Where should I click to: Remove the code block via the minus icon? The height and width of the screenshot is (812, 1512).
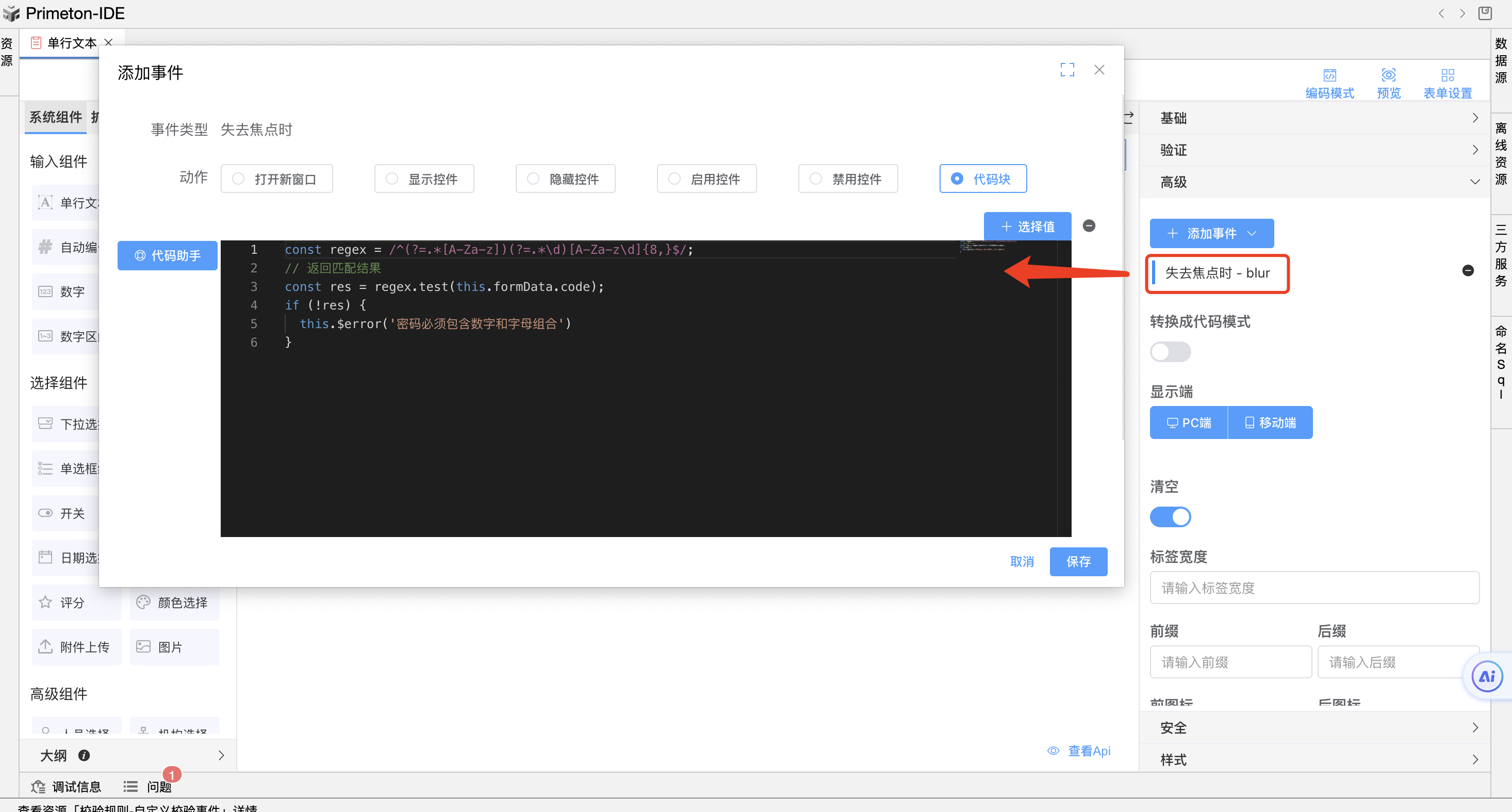(x=1089, y=226)
